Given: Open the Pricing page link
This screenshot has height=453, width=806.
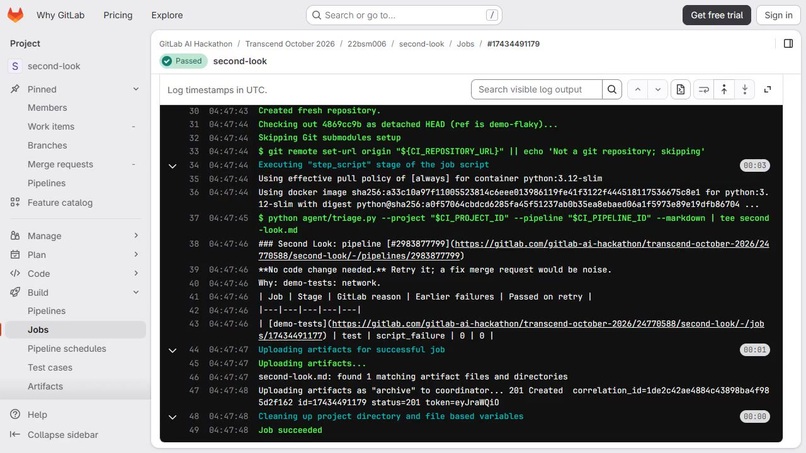Looking at the screenshot, I should pyautogui.click(x=118, y=15).
